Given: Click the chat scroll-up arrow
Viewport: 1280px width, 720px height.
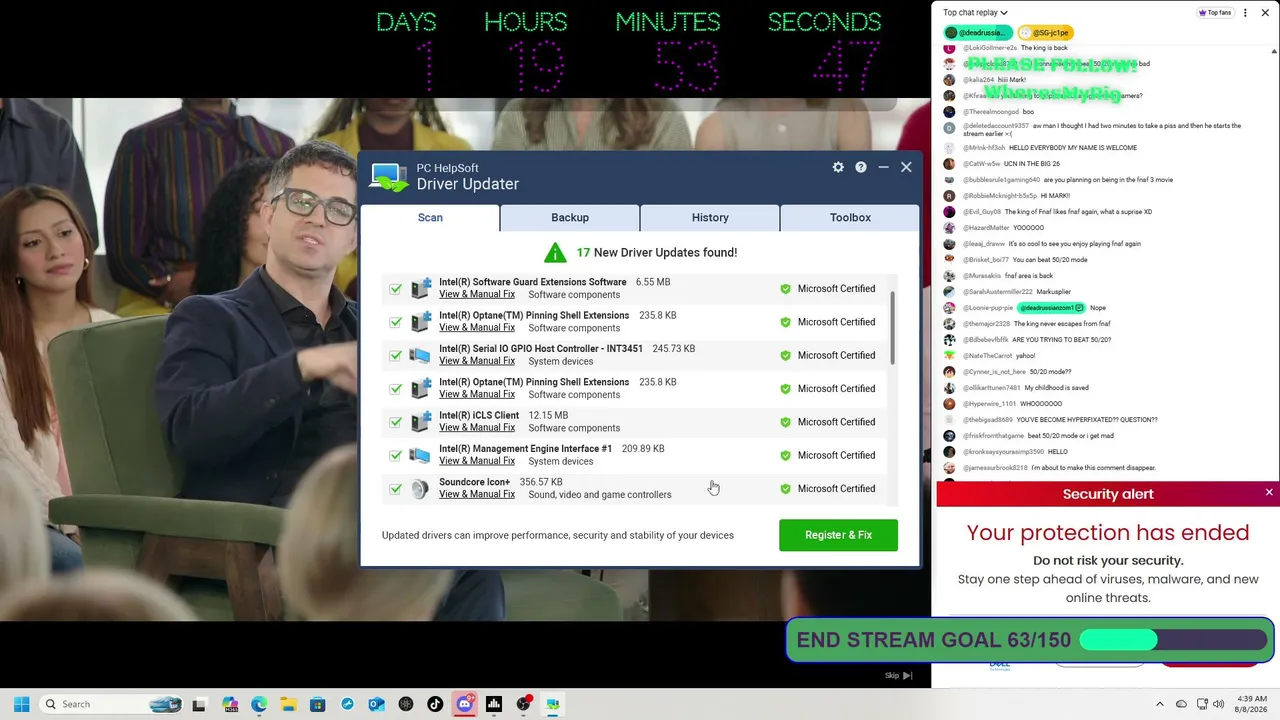Looking at the screenshot, I should (1272, 50).
